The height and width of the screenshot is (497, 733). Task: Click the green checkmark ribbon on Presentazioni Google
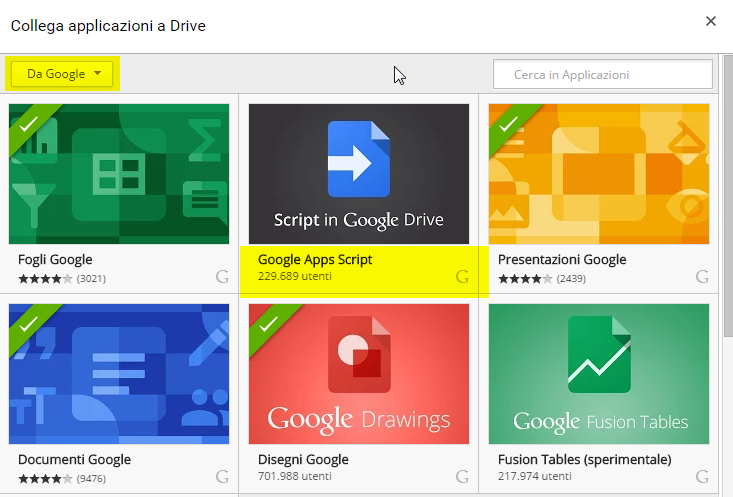click(x=509, y=124)
